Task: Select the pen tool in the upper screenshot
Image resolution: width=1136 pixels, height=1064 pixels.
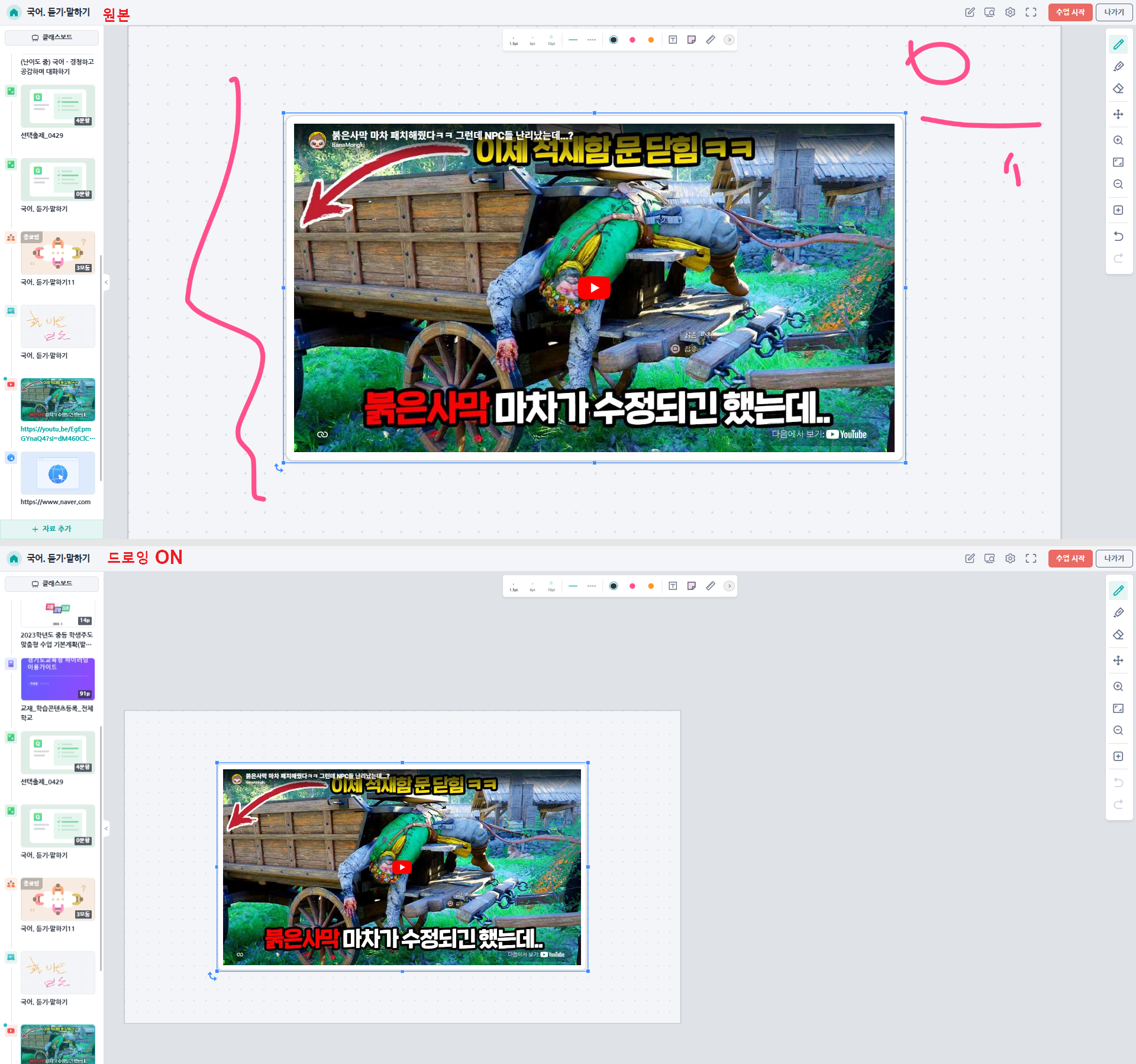Action: pos(1118,44)
